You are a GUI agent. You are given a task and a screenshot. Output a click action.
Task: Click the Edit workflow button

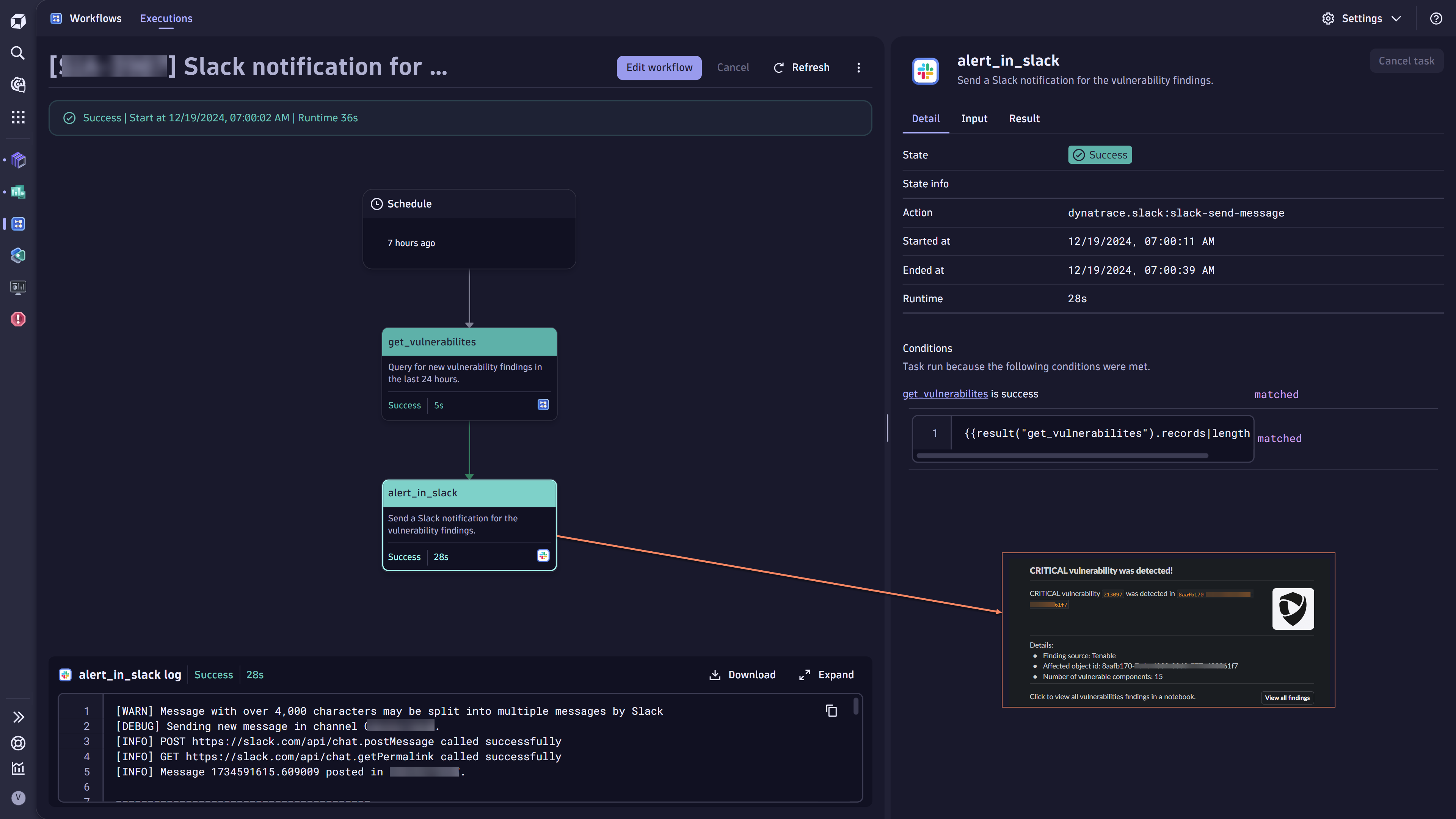659,67
